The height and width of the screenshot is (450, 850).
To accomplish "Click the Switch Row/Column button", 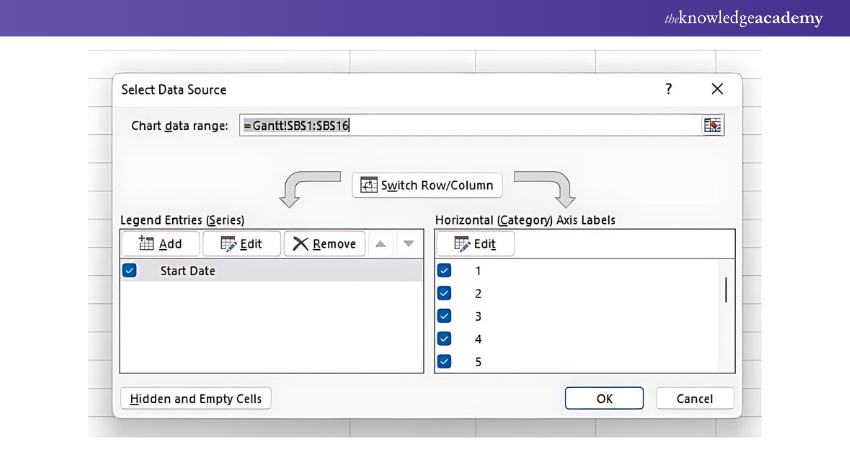I will click(427, 186).
